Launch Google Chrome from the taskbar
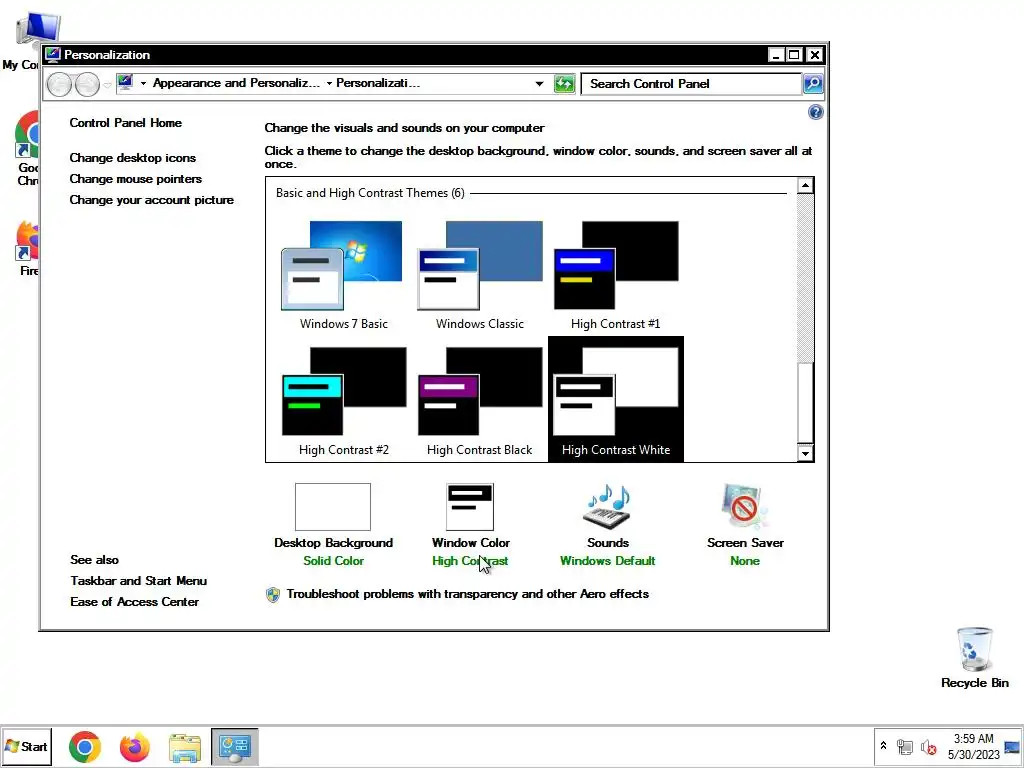Image resolution: width=1024 pixels, height=768 pixels. [85, 747]
